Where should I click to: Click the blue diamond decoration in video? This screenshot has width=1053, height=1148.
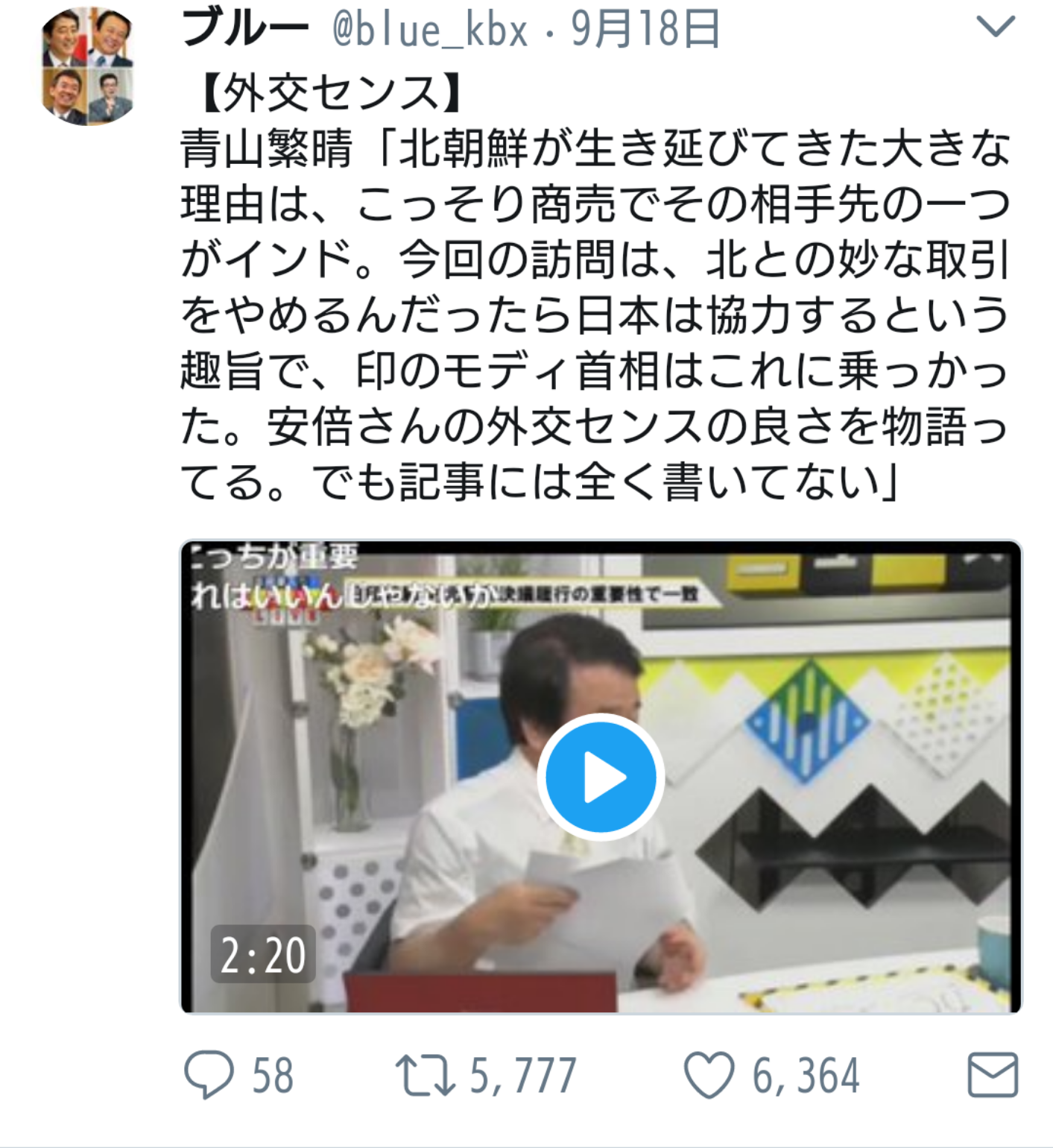[806, 722]
